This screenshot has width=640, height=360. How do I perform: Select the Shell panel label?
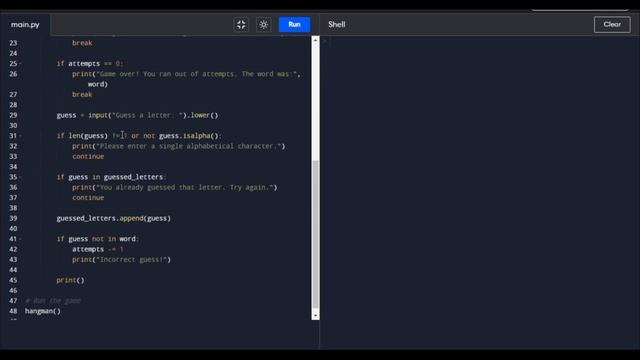click(x=337, y=24)
